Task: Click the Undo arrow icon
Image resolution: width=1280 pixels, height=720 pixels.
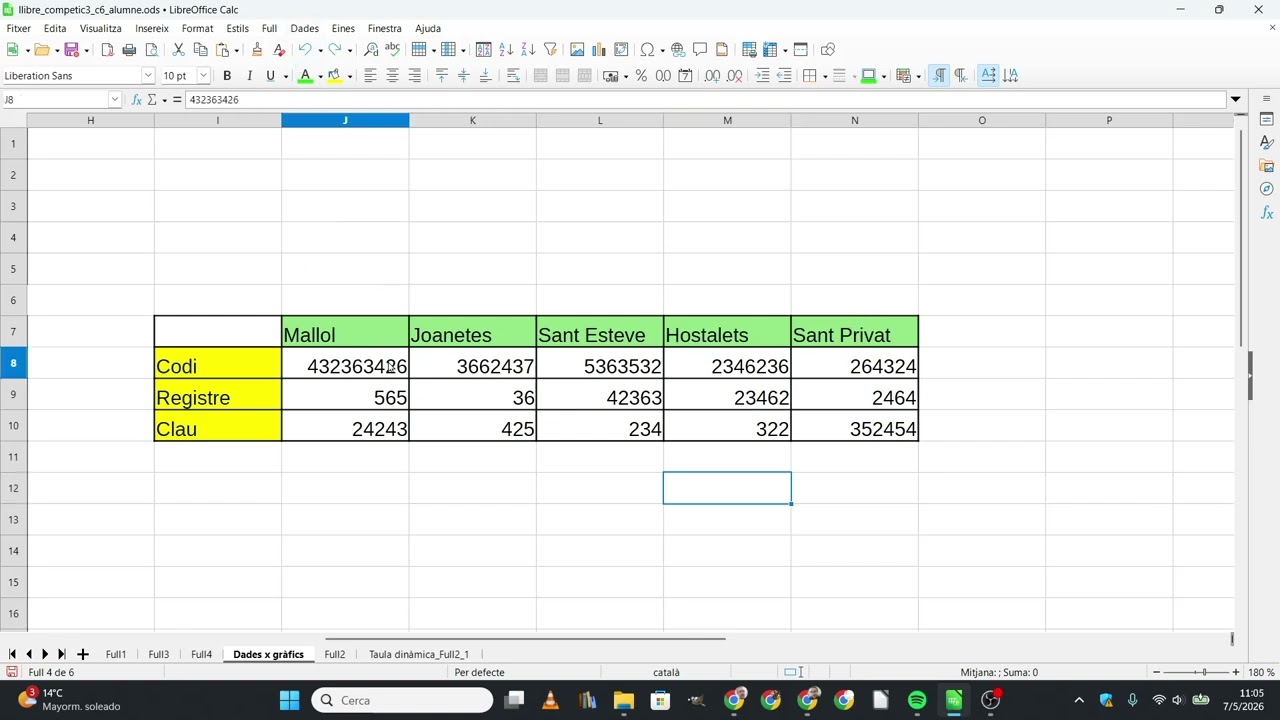Action: [x=305, y=50]
